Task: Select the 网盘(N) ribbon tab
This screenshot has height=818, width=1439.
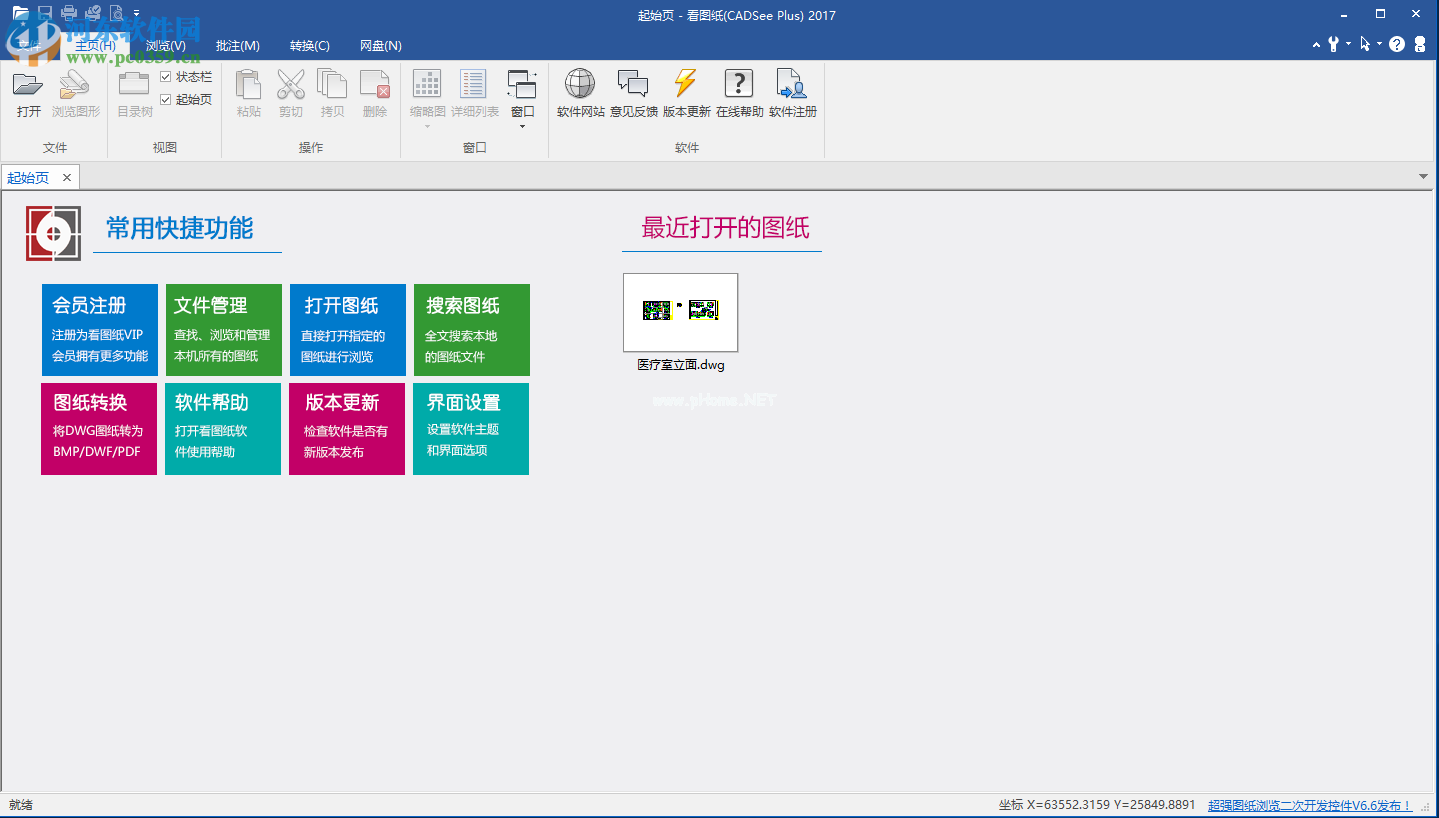Action: coord(381,46)
